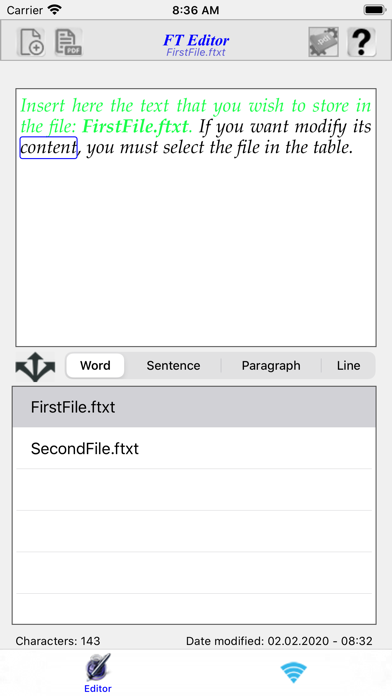
Task: Open PDF settings puzzle-gear icon
Action: (324, 42)
